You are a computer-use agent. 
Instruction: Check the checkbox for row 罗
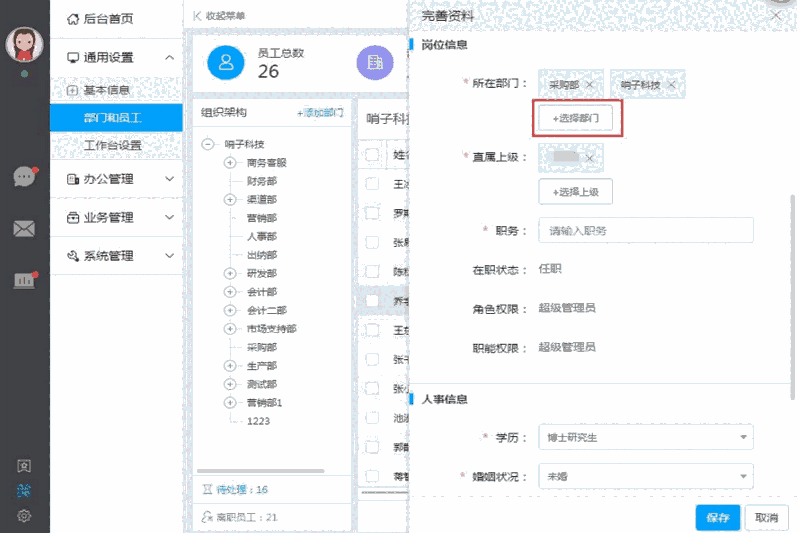pyautogui.click(x=372, y=213)
